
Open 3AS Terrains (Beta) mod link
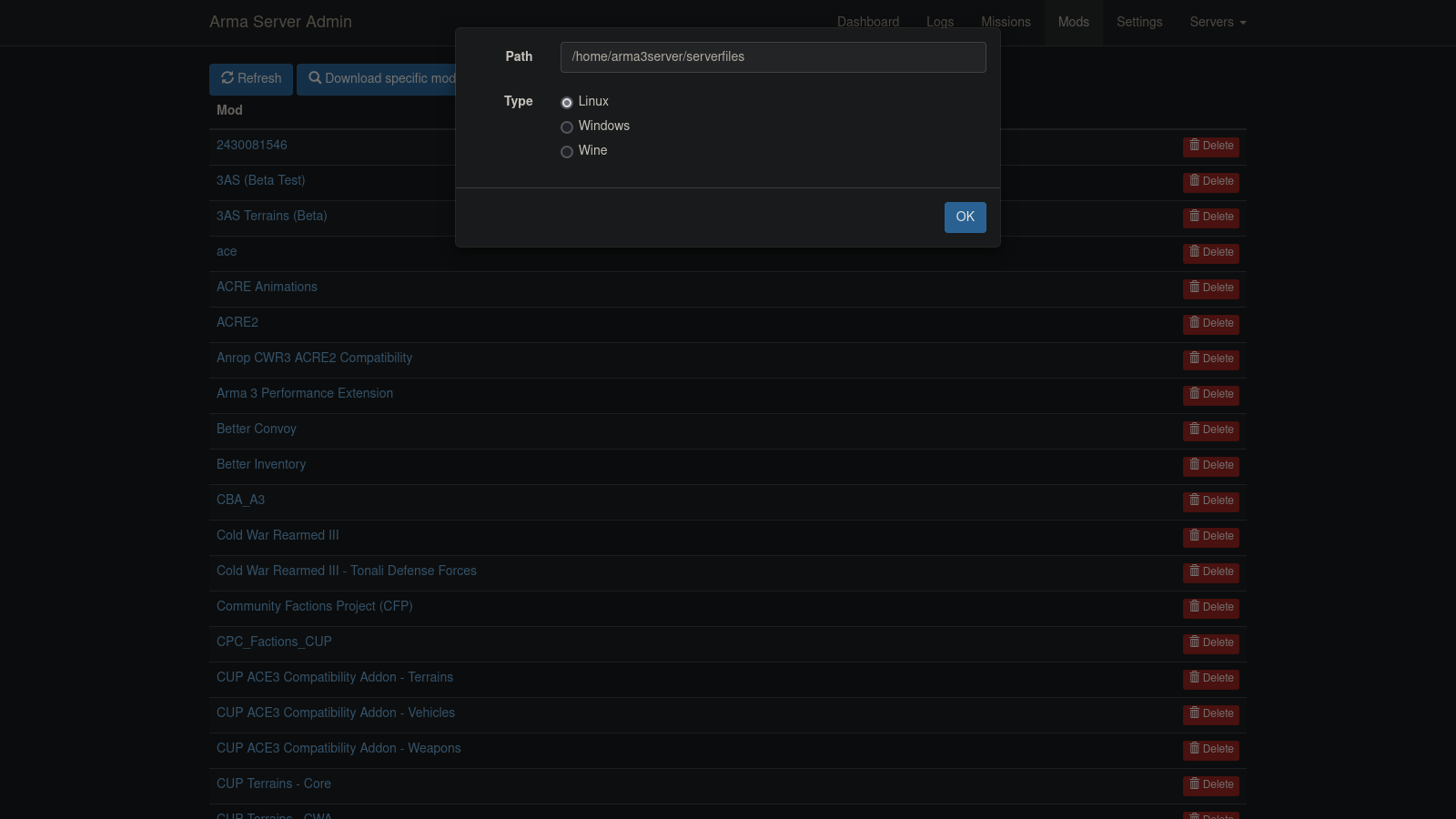point(271,216)
